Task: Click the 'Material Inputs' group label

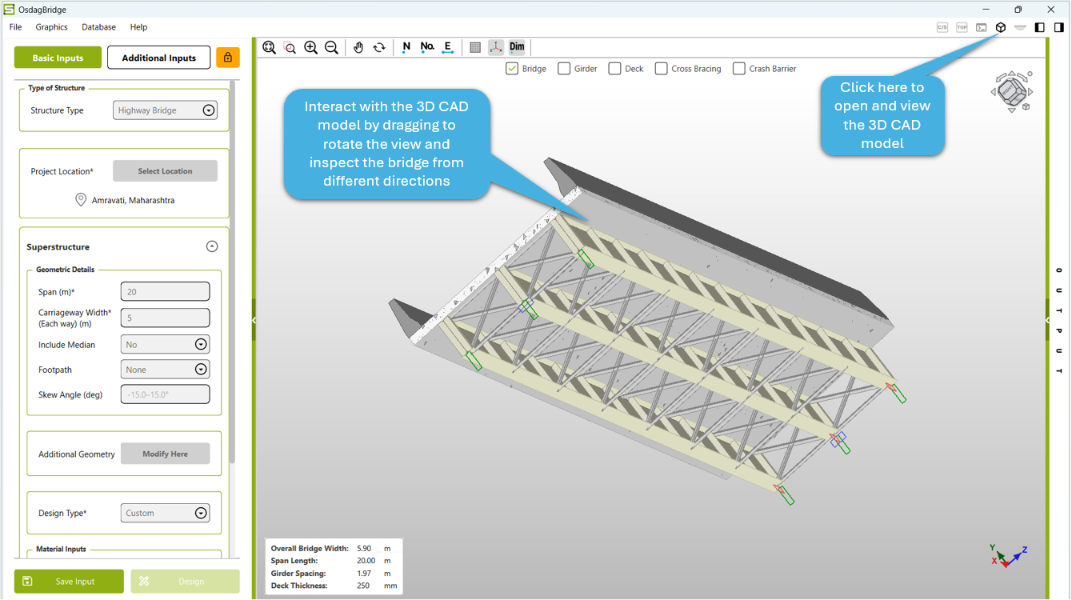Action: (x=61, y=549)
